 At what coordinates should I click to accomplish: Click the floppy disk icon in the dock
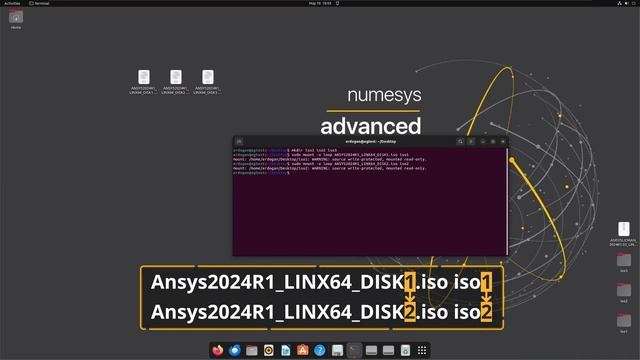pyautogui.click(x=337, y=350)
